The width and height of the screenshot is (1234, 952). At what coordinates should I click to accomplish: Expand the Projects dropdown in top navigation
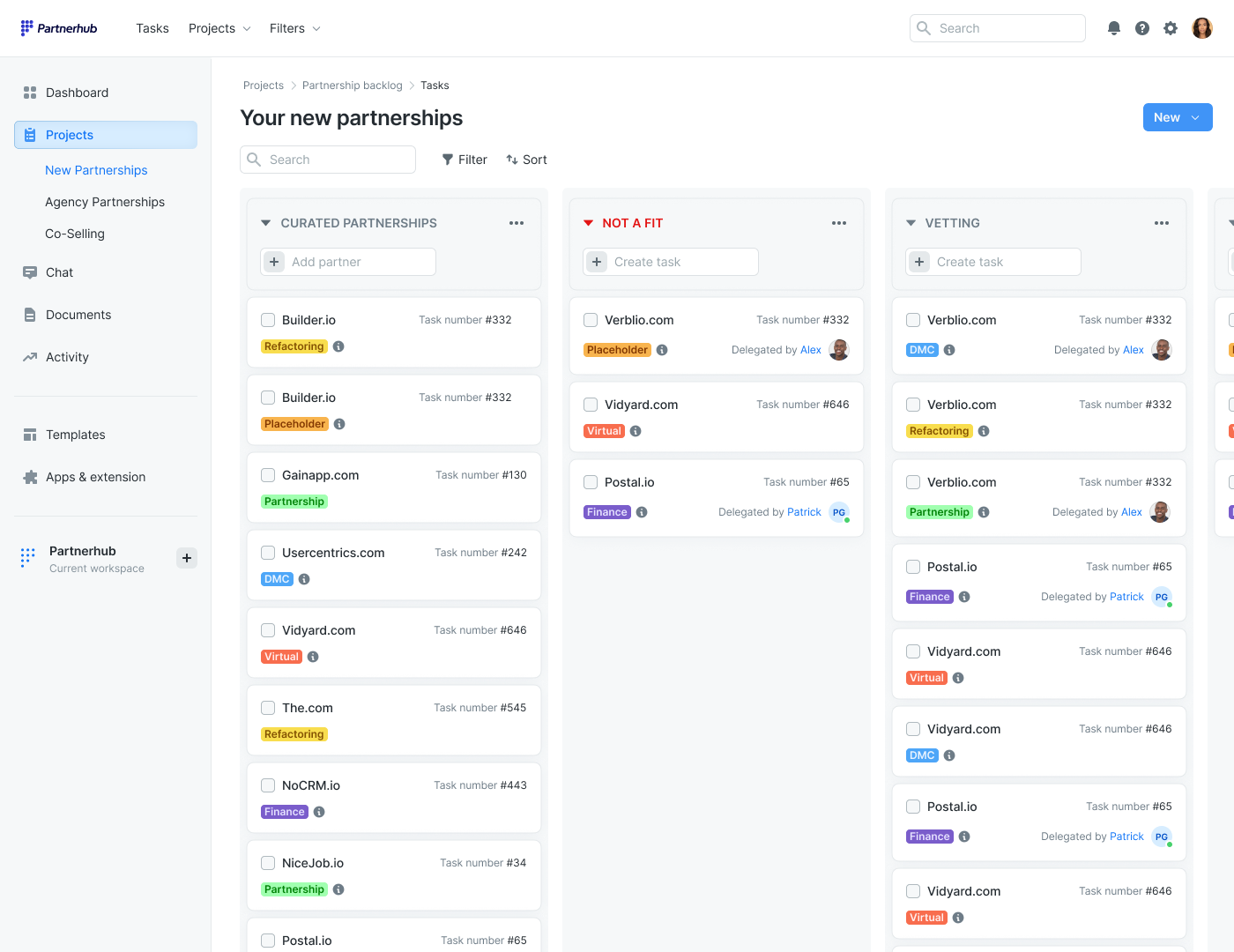[219, 28]
